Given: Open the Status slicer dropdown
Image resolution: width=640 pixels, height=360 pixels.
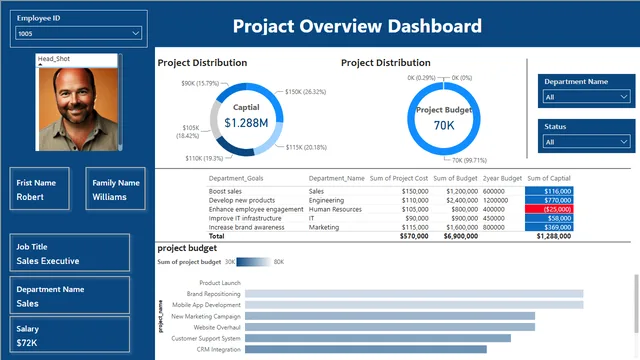Looking at the screenshot, I should (x=586, y=142).
